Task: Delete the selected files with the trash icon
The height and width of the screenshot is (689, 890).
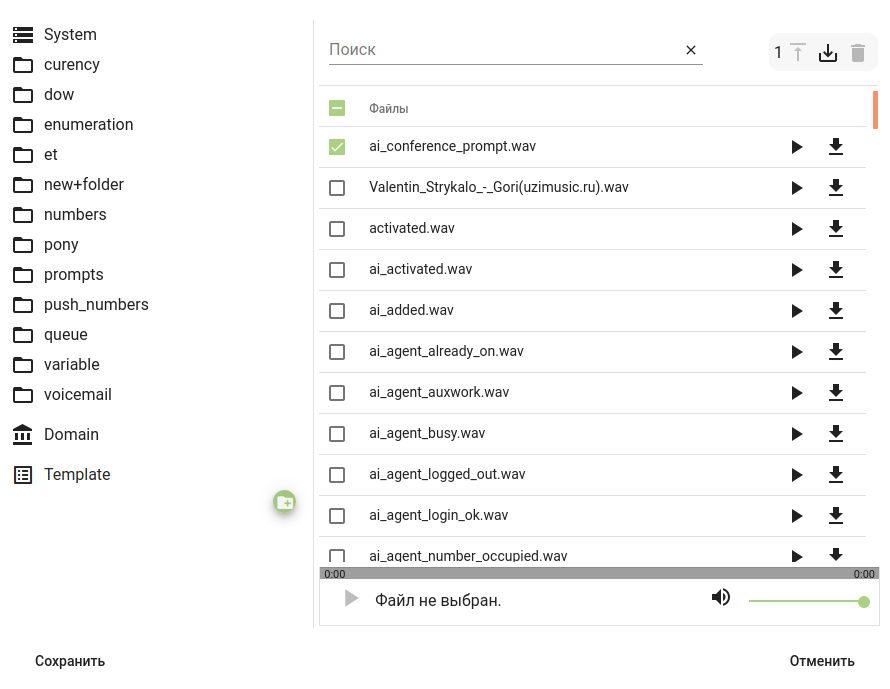Action: (858, 53)
